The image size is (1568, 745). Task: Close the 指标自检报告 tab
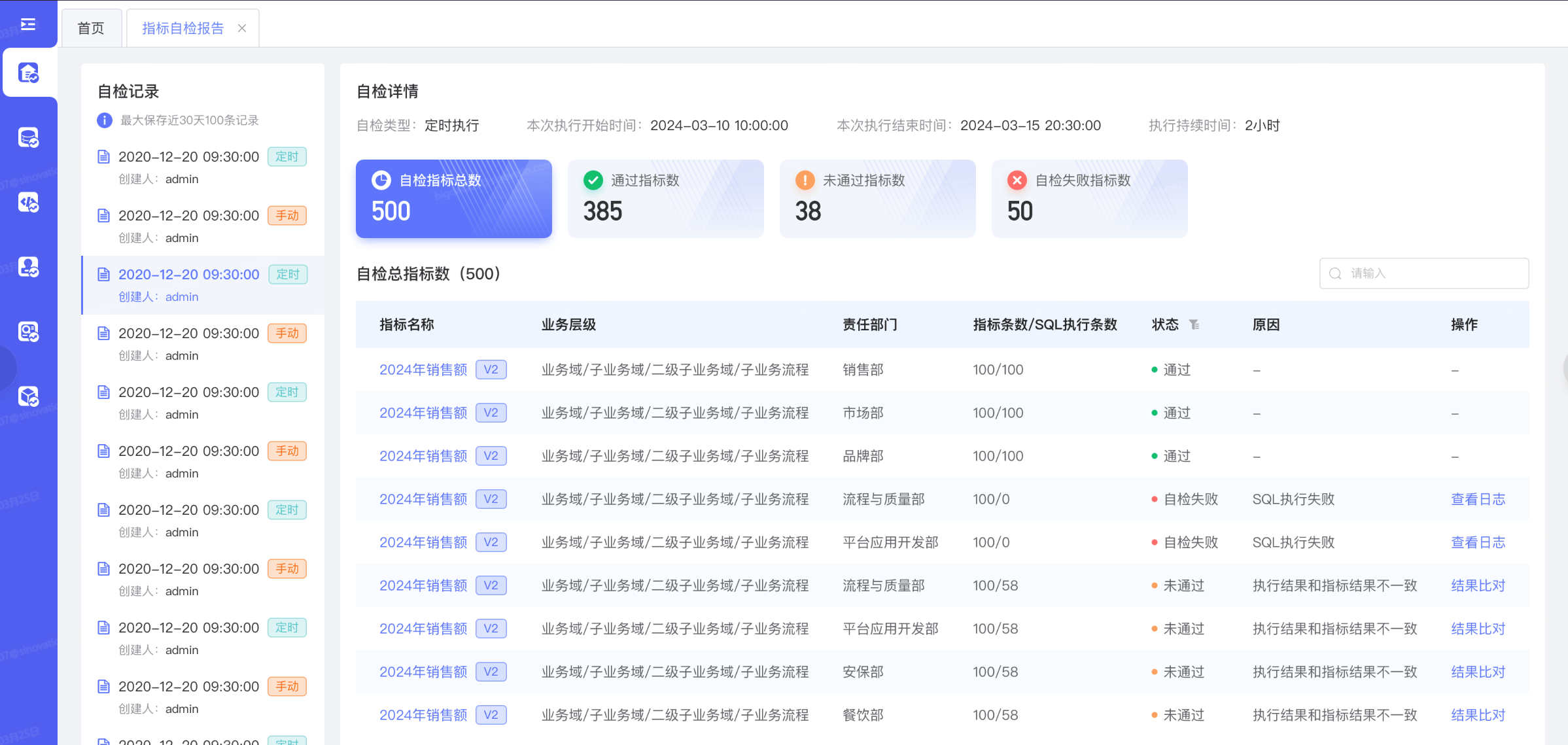click(242, 28)
